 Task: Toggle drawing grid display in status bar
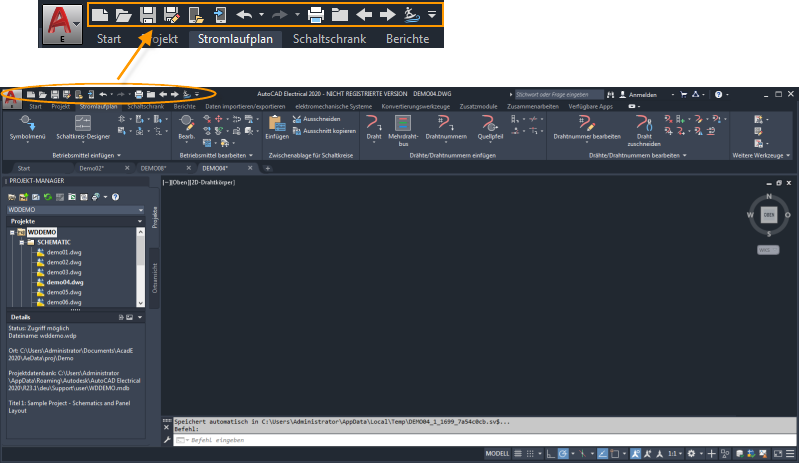pyautogui.click(x=518, y=453)
